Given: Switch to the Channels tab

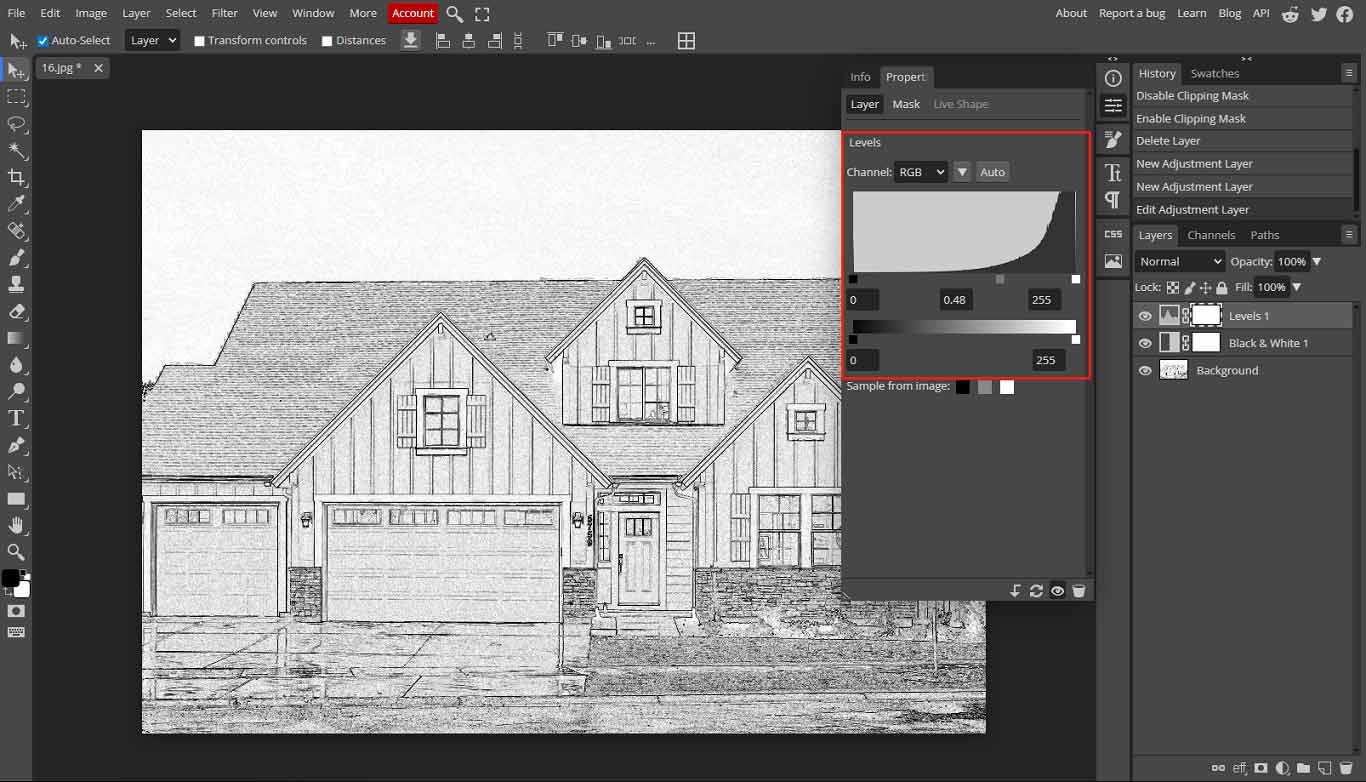Looking at the screenshot, I should pyautogui.click(x=1211, y=234).
